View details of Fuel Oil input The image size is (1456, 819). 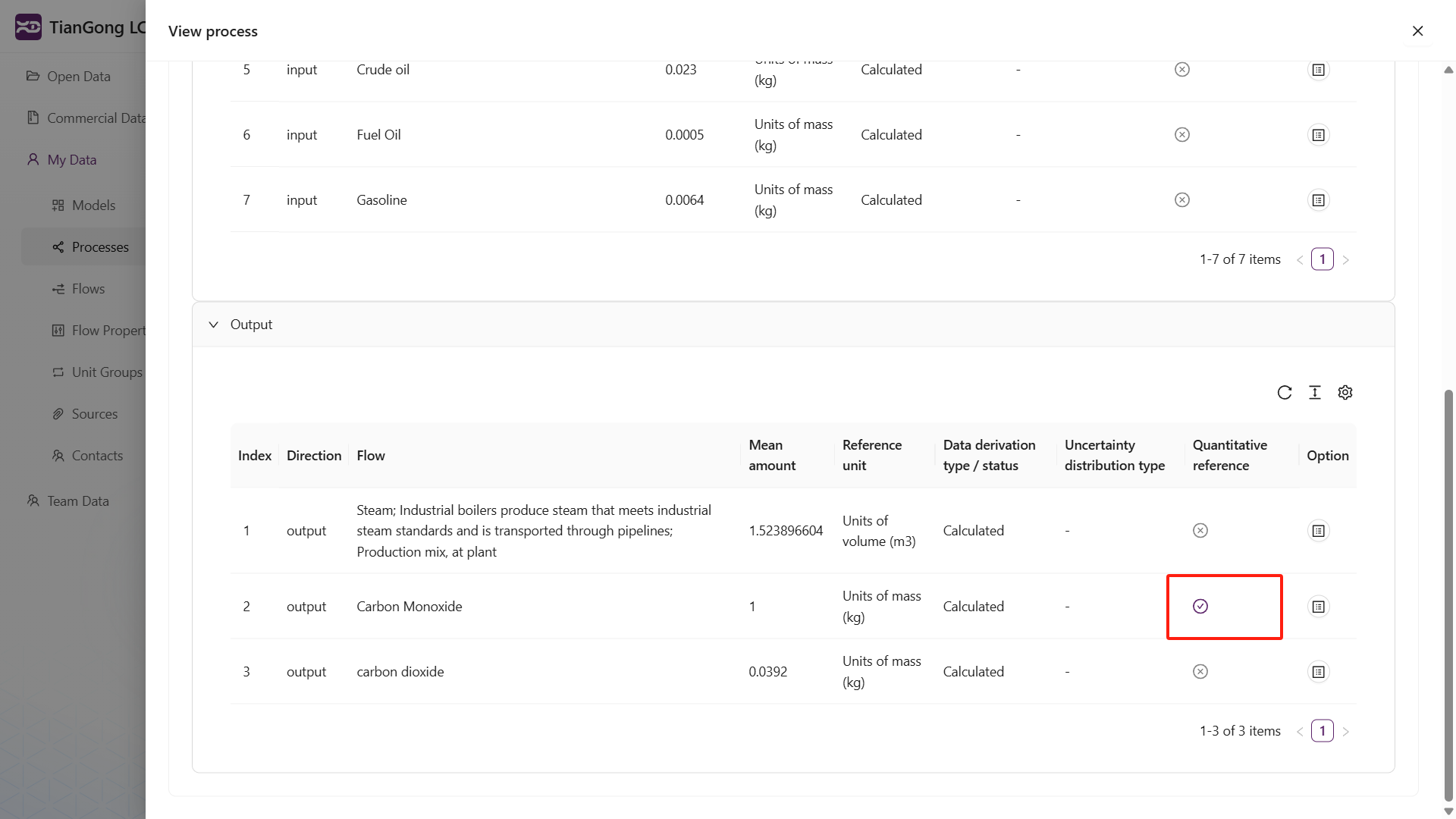[x=1318, y=135]
